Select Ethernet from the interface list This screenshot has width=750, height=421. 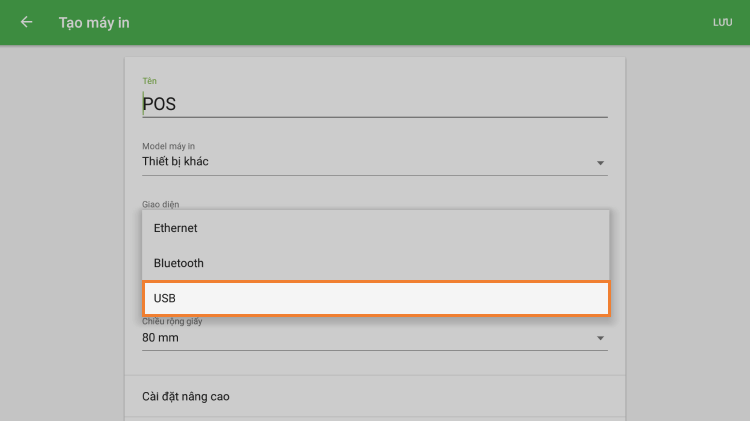click(375, 228)
